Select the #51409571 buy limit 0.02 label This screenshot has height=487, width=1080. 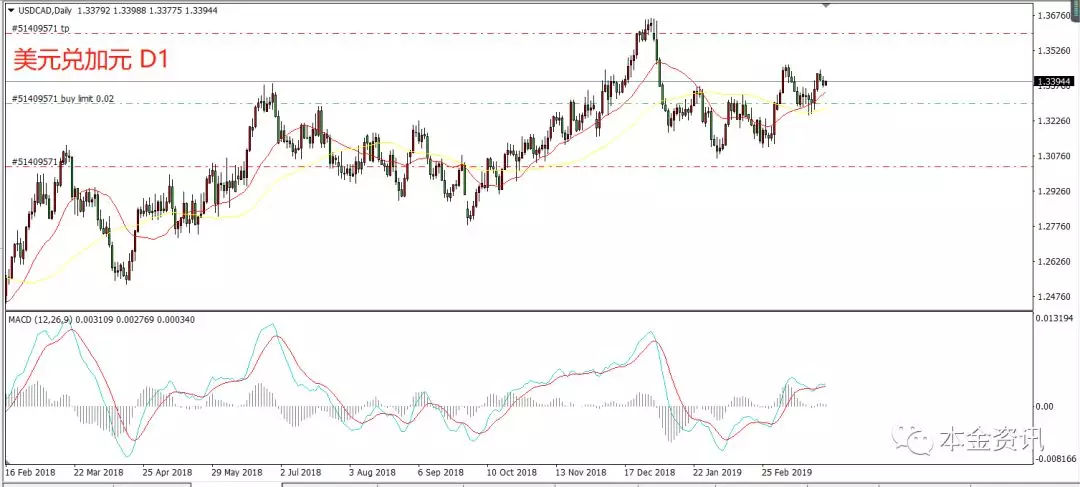62,99
